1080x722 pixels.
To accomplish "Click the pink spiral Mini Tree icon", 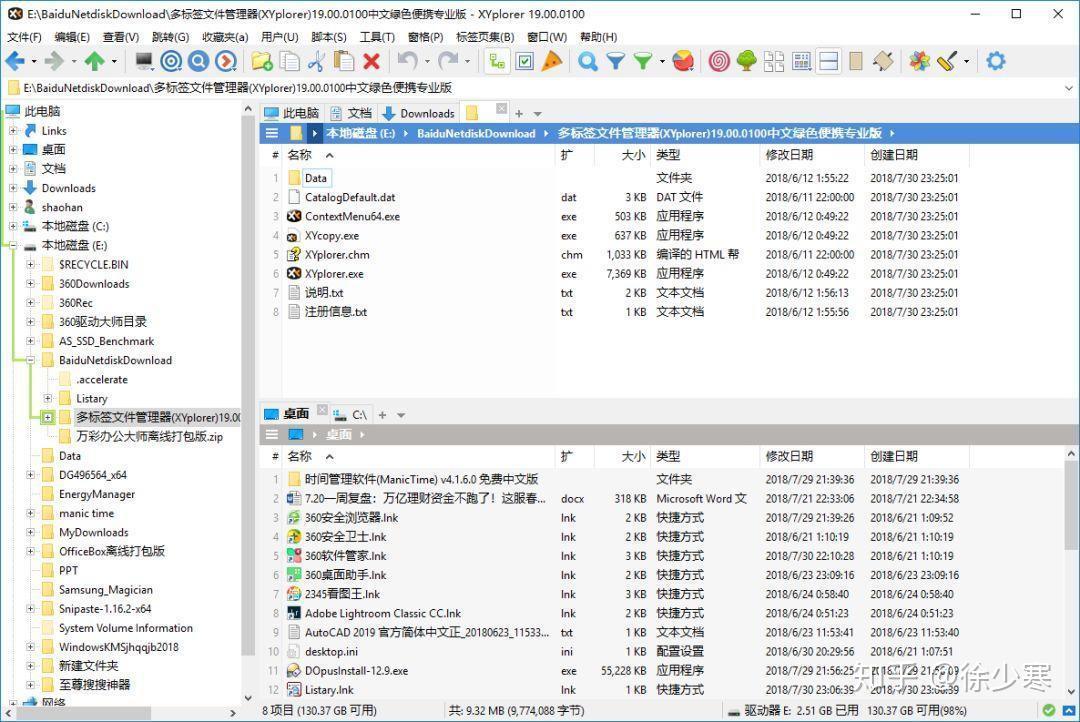I will [x=719, y=61].
